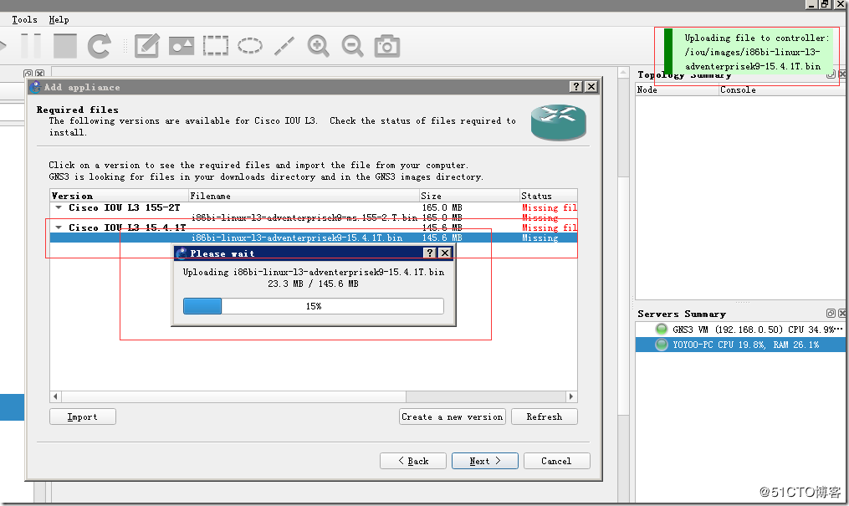Select the draw rectangle tool
849x506 pixels.
[x=215, y=45]
